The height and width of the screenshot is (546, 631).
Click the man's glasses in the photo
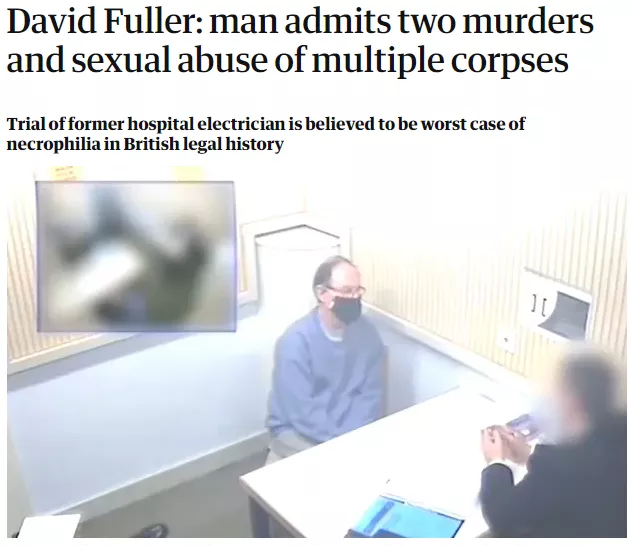pyautogui.click(x=345, y=289)
